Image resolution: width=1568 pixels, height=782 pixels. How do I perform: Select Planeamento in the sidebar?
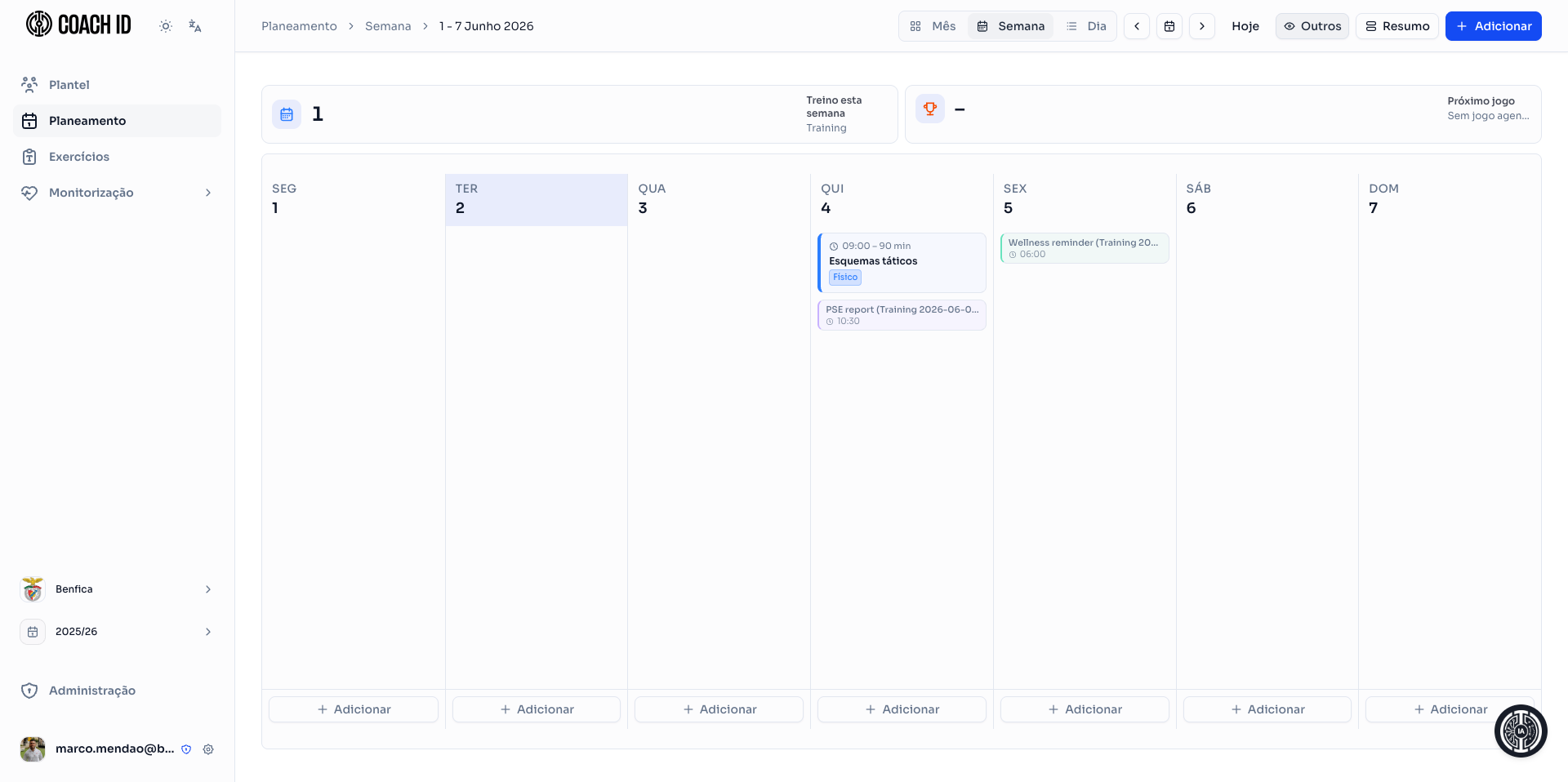pyautogui.click(x=117, y=121)
